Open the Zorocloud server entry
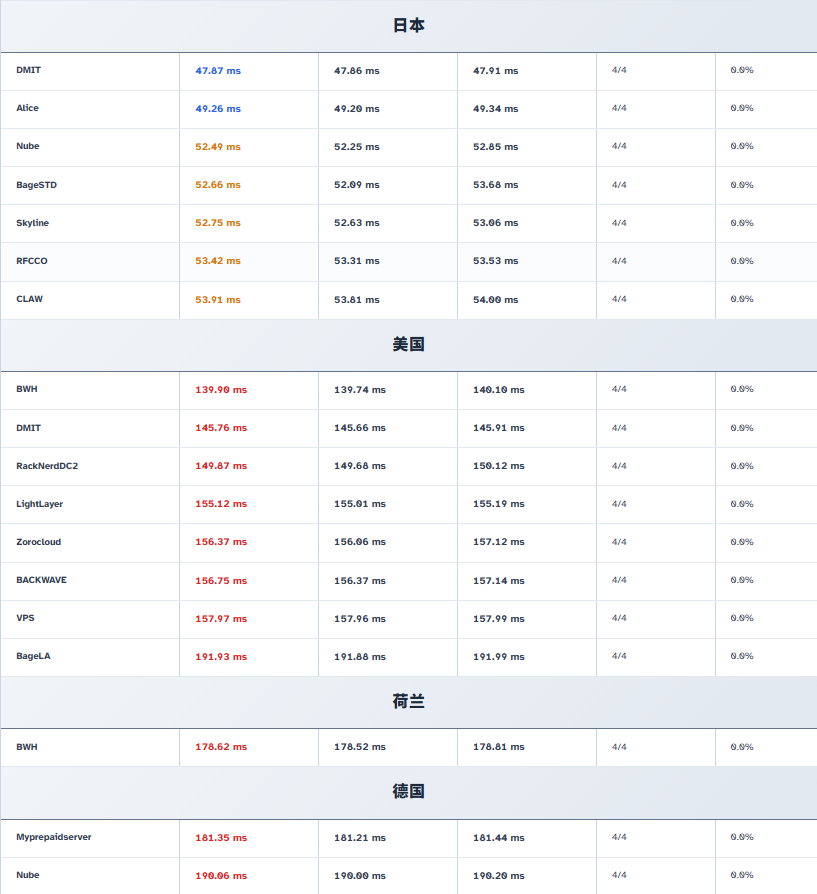 coord(38,542)
